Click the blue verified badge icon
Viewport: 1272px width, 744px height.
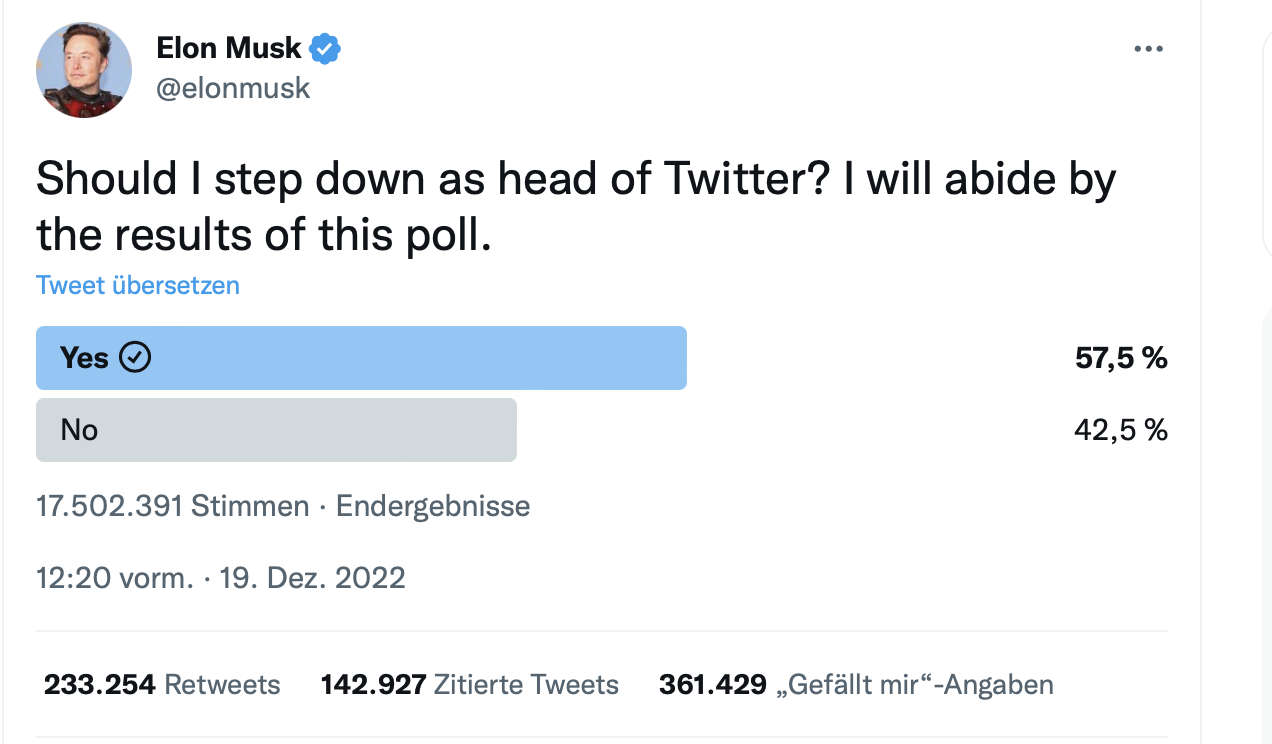pyautogui.click(x=325, y=48)
